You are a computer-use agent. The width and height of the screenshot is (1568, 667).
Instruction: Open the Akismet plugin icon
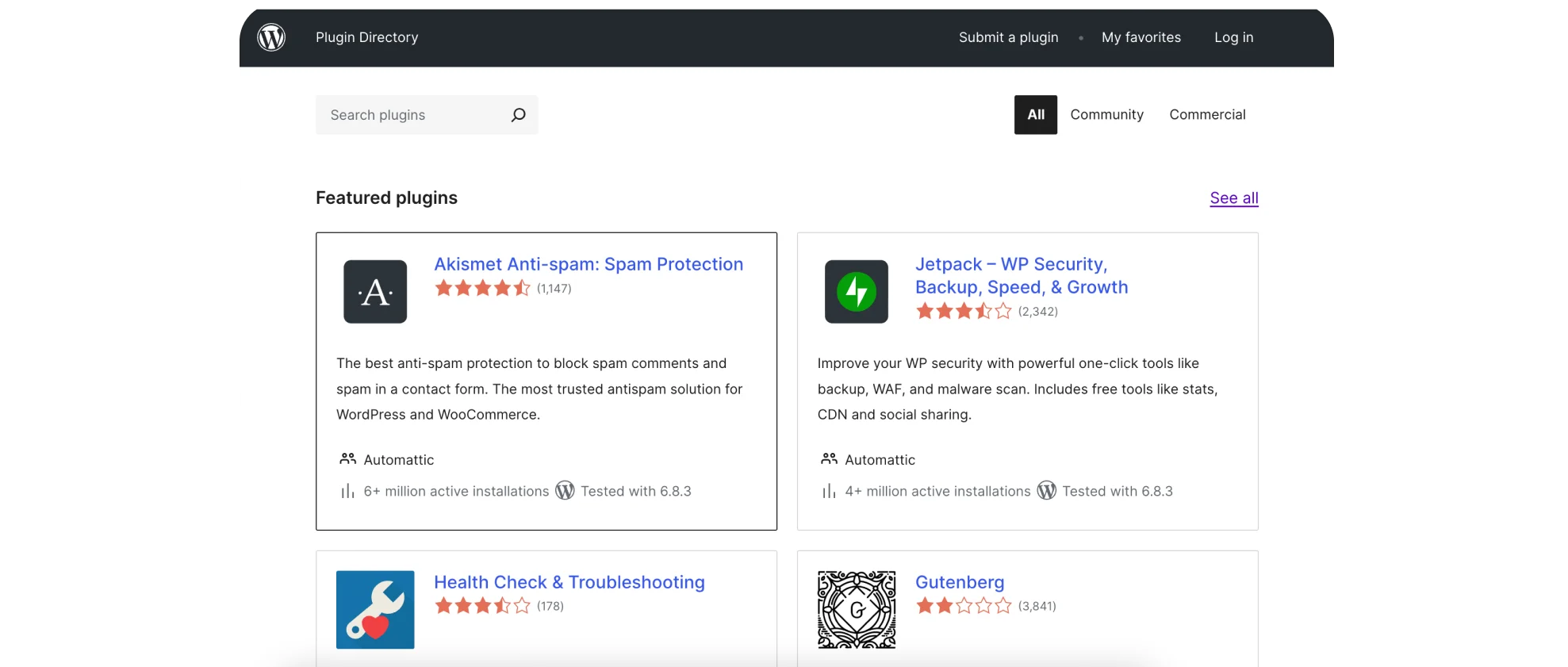(375, 292)
